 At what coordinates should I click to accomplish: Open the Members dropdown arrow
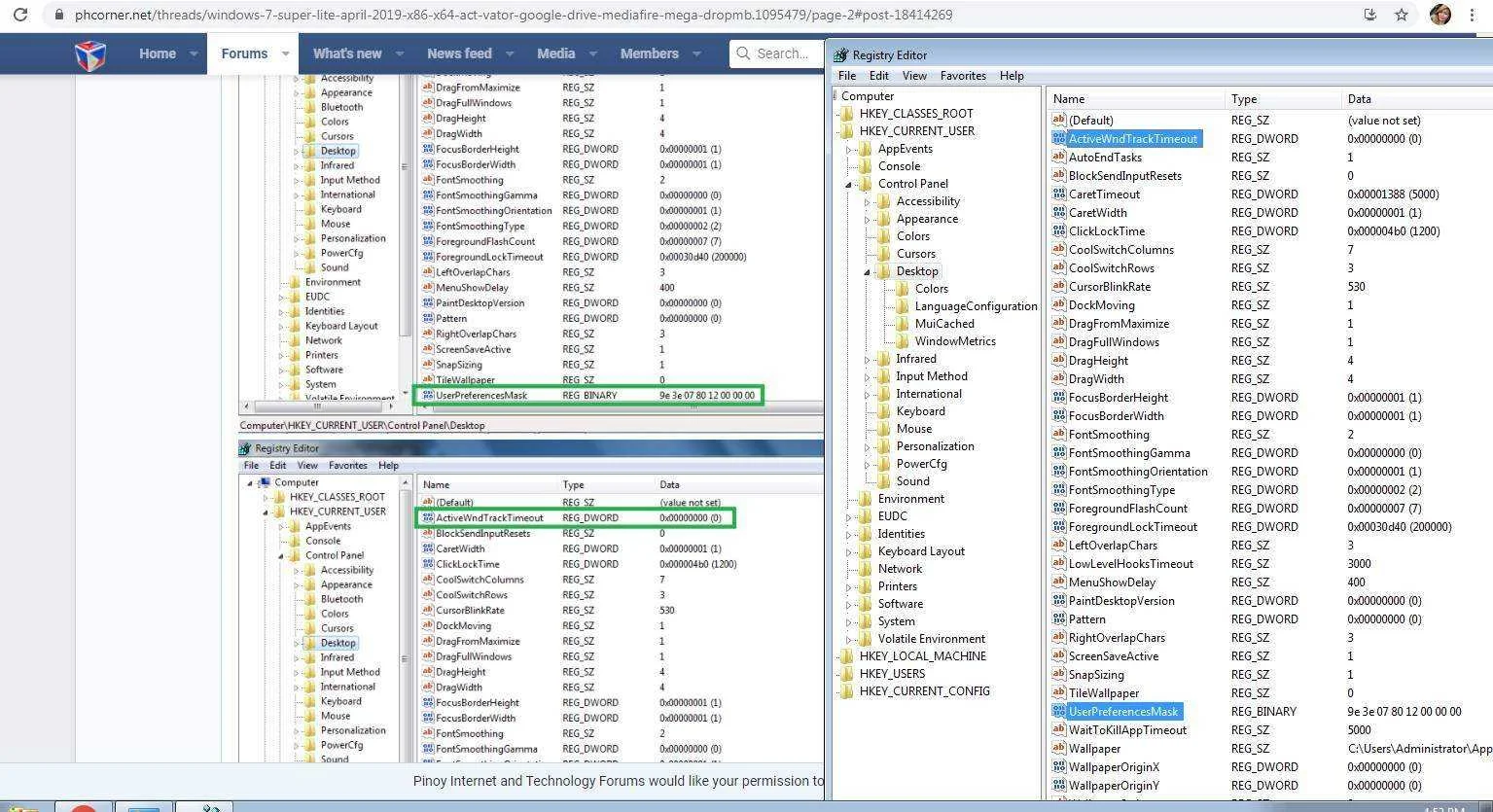[x=696, y=54]
